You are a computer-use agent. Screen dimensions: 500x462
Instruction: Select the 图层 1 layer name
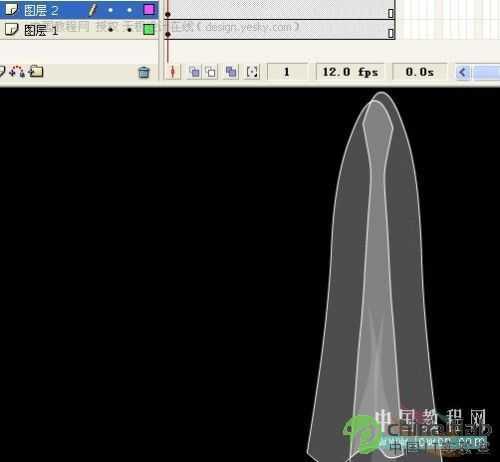pyautogui.click(x=41, y=30)
